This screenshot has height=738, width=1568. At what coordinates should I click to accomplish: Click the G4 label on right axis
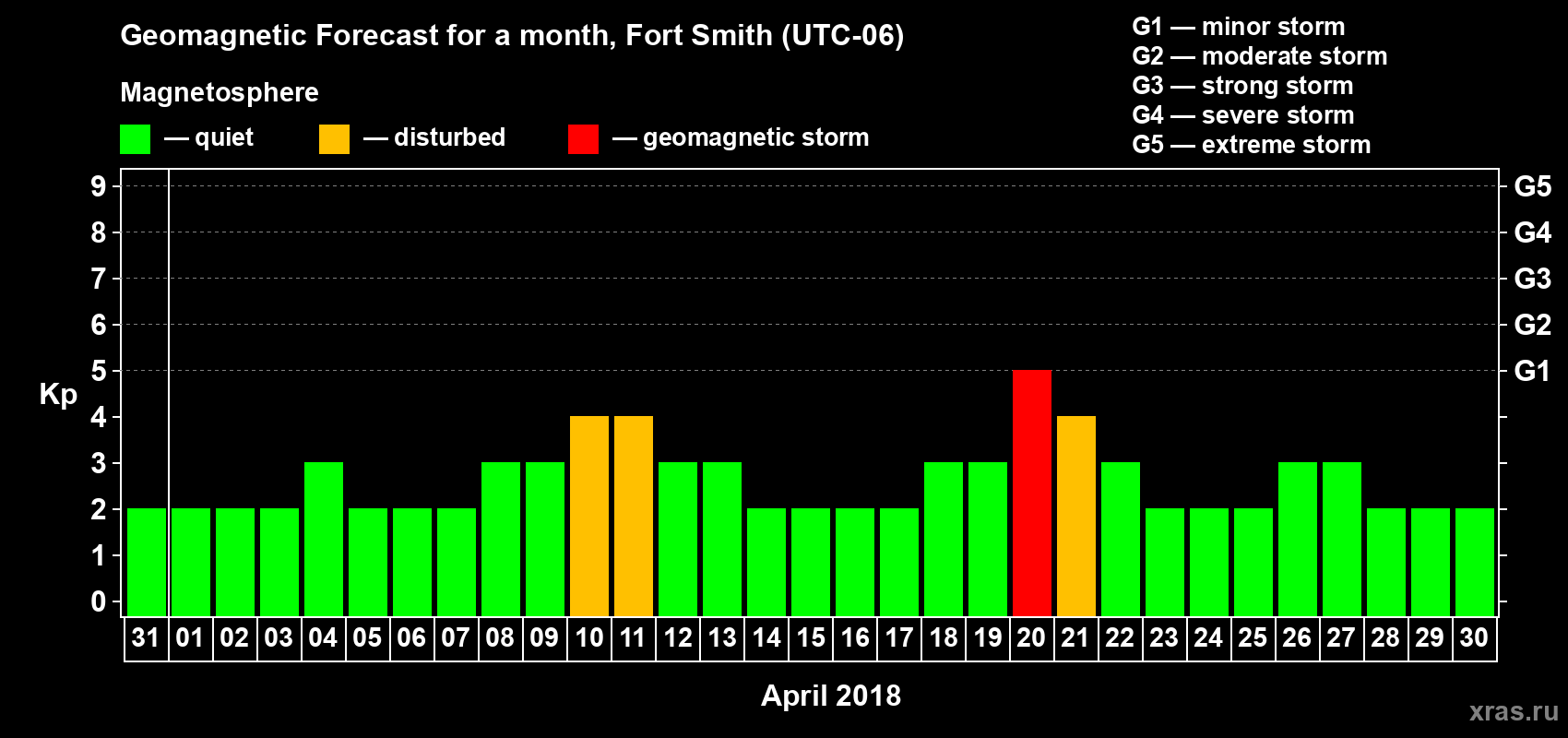pyautogui.click(x=1533, y=232)
